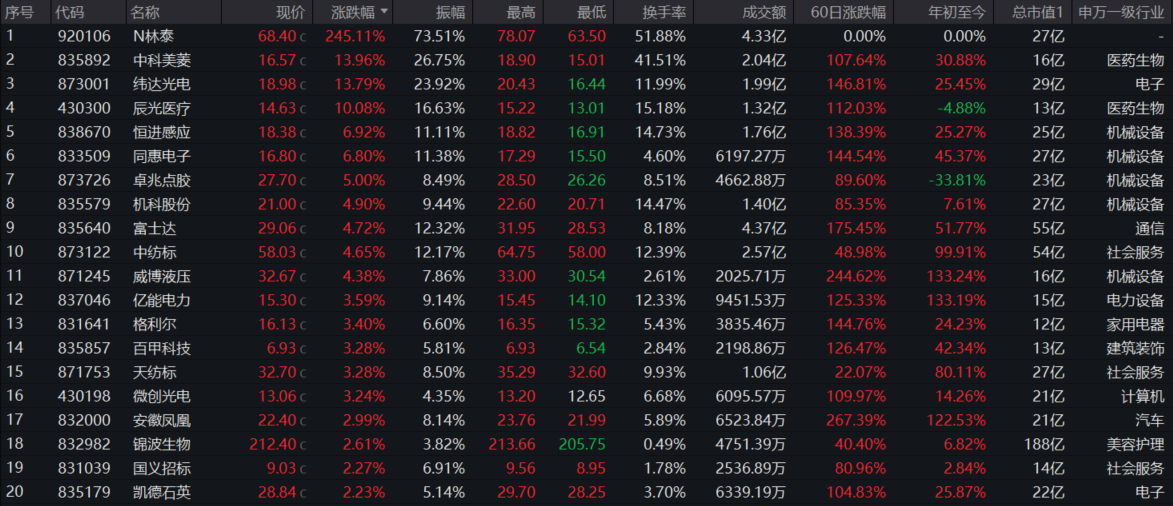The width and height of the screenshot is (1173, 506).
Task: Click industry 美容护理
Action: pos(1136,444)
